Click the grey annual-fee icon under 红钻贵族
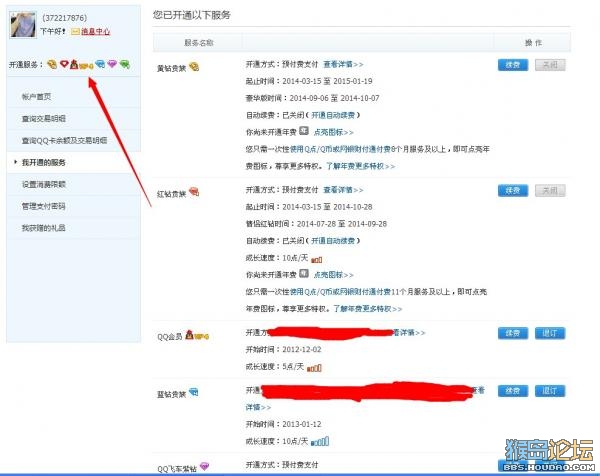Viewport: 600px width, 476px height. (x=304, y=274)
